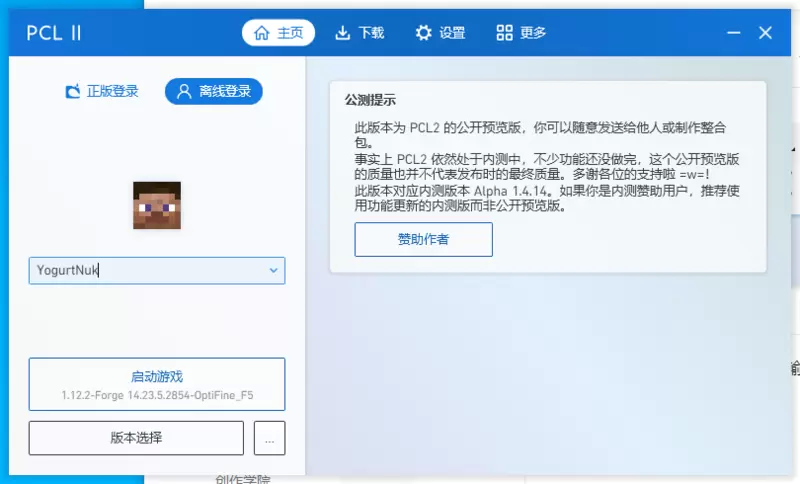Click the 启动游戏 launch game button

tap(157, 384)
